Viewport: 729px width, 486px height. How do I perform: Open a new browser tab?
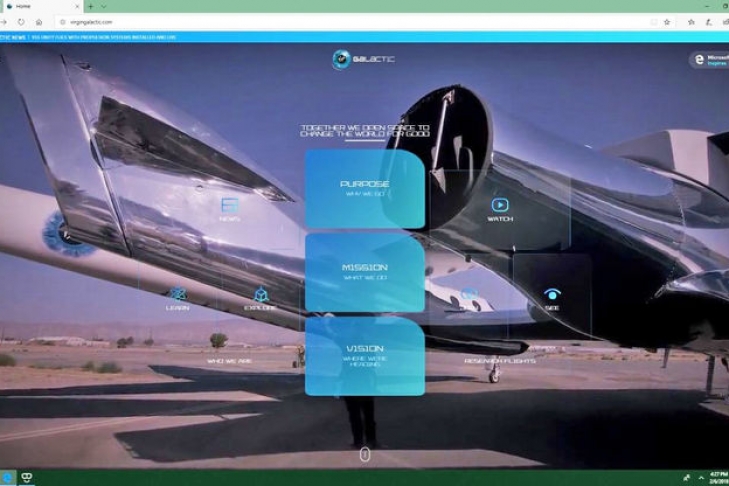[x=90, y=6]
